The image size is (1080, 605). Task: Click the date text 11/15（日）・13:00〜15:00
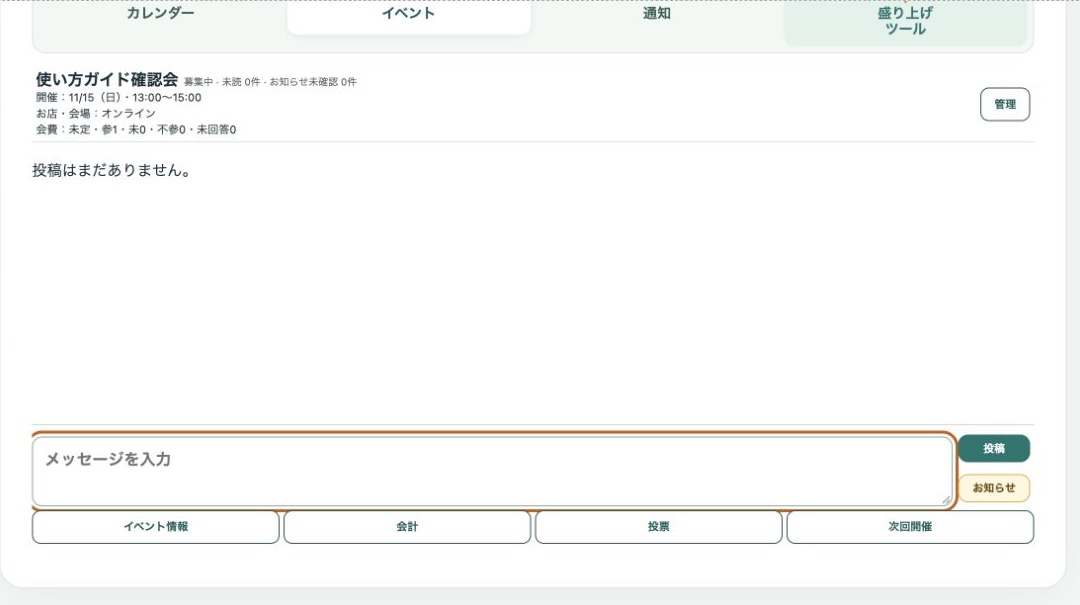[x=135, y=98]
